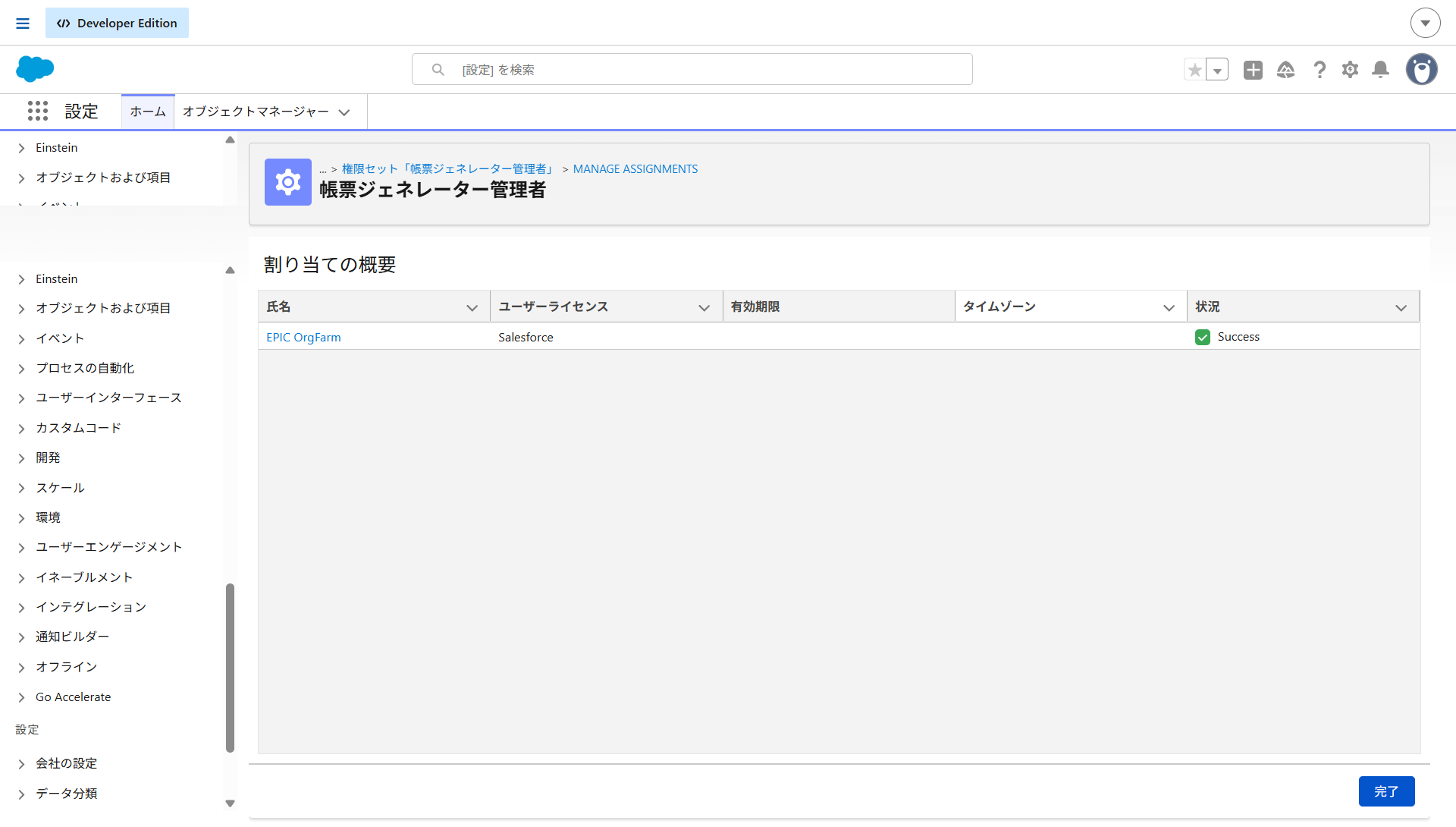Click the Salesforce cloud logo
Image resolution: width=1456 pixels, height=827 pixels.
click(35, 69)
